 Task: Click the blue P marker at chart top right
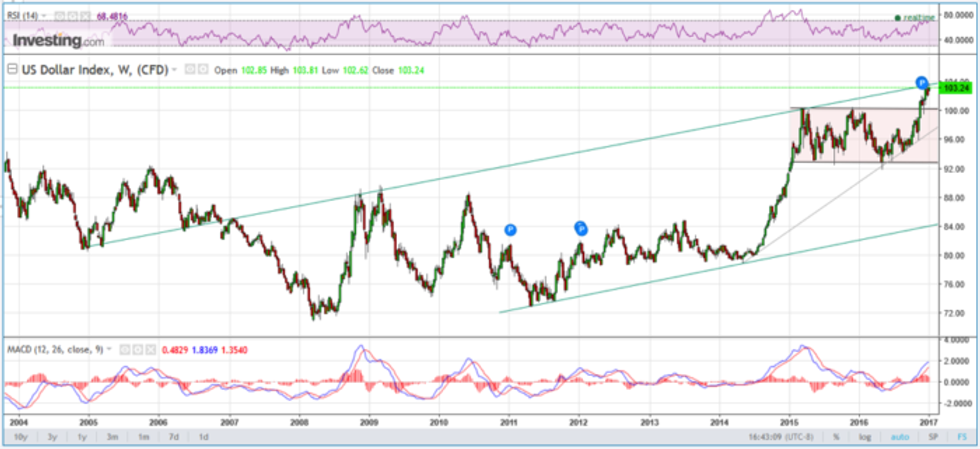(x=921, y=81)
